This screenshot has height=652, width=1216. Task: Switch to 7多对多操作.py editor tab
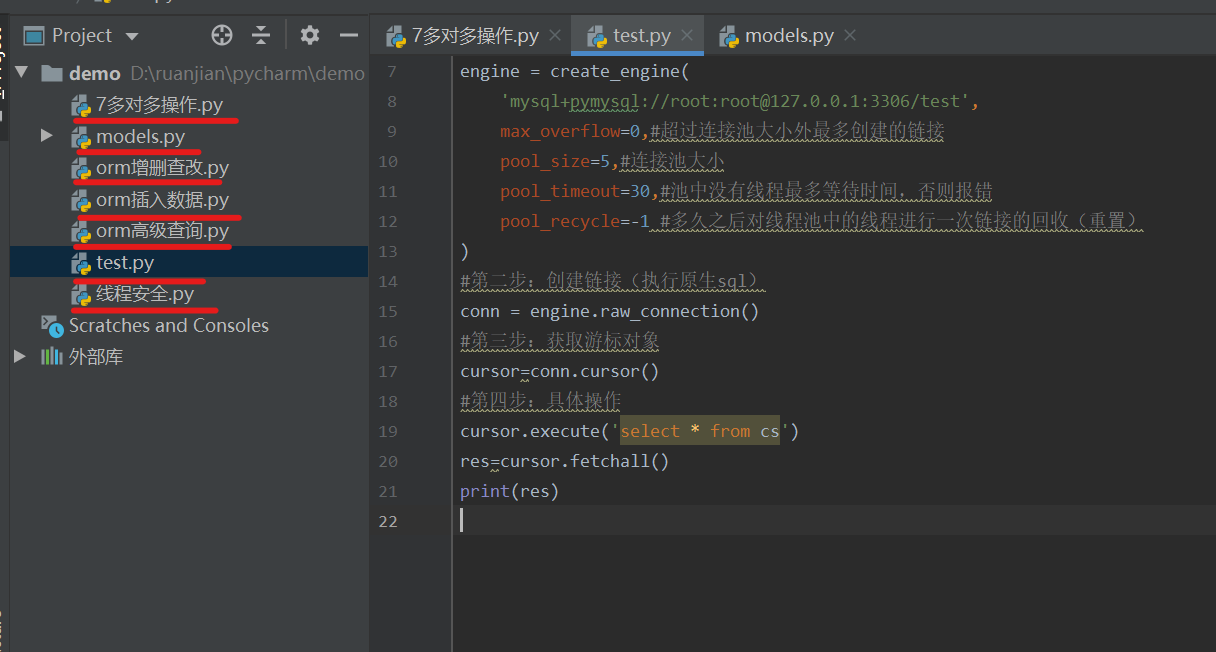(475, 36)
